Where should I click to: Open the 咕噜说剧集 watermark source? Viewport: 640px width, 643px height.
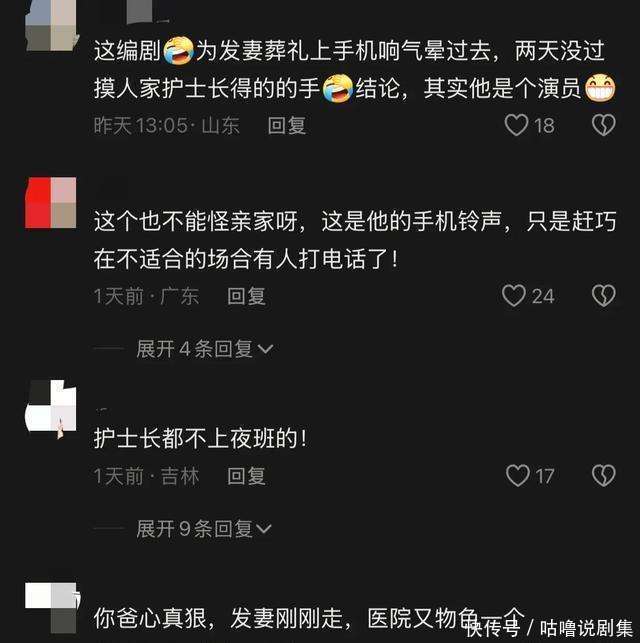point(586,628)
